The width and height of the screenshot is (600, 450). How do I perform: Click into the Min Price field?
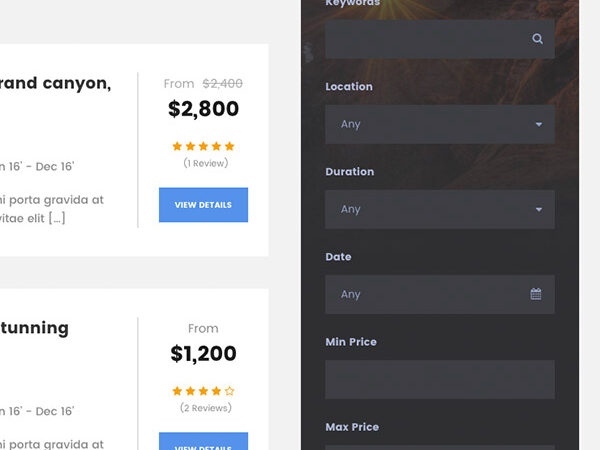pos(440,379)
